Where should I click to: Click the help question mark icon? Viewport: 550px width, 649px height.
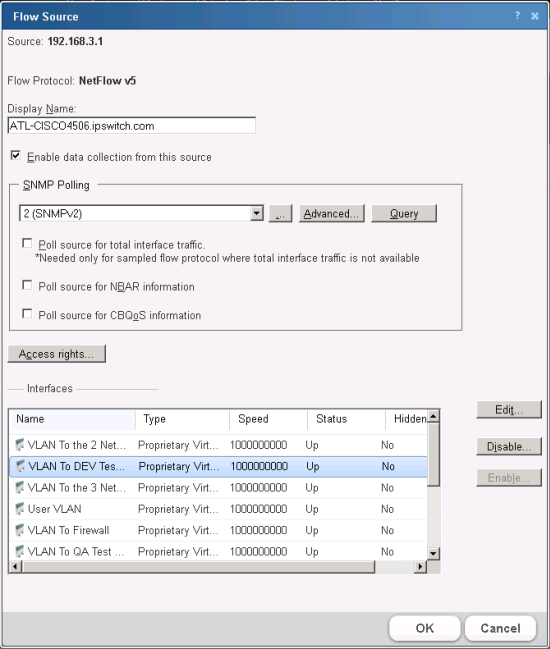pos(517,16)
